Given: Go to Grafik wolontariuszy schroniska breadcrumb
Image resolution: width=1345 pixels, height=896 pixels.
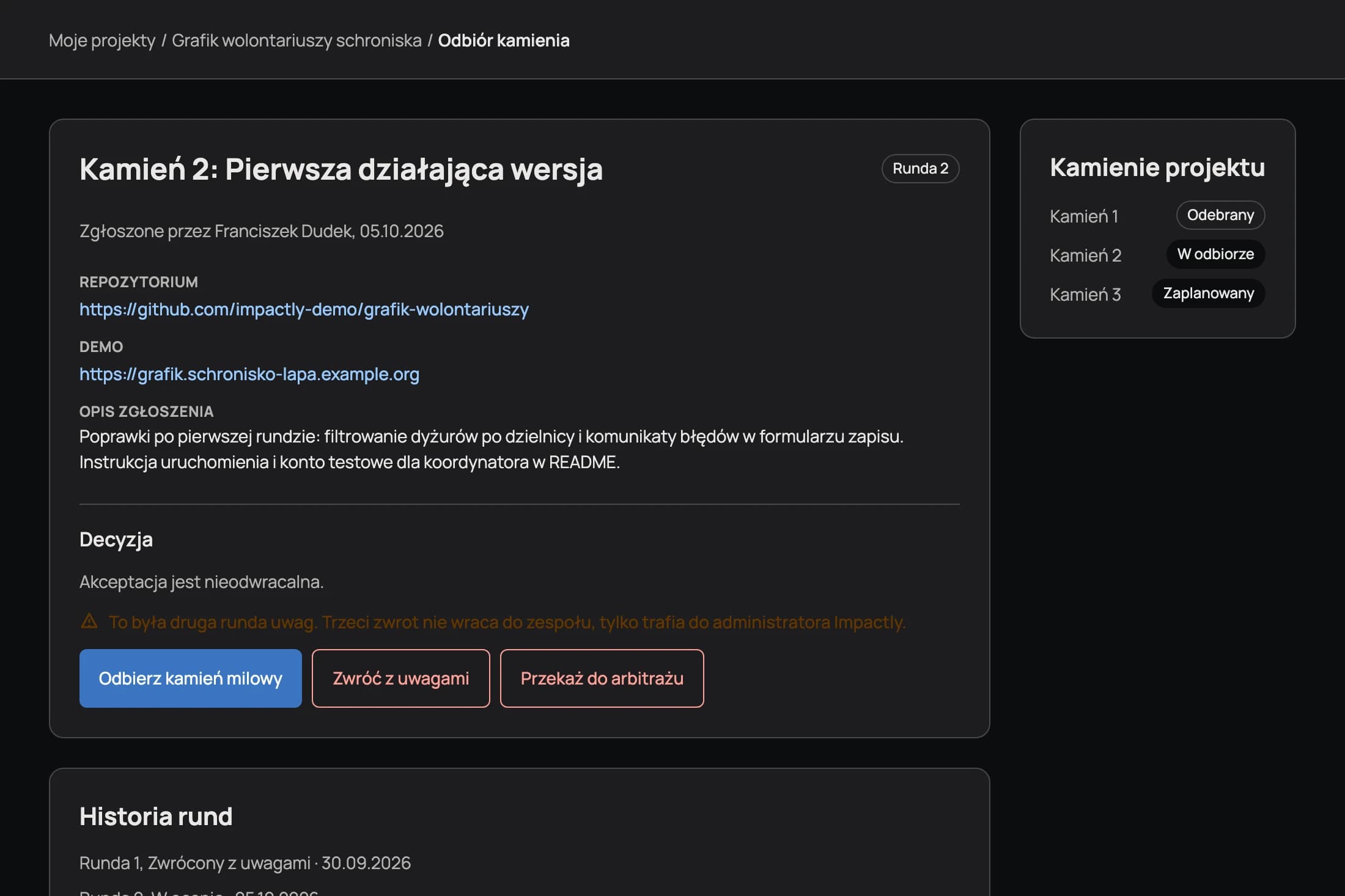Looking at the screenshot, I should (x=297, y=40).
